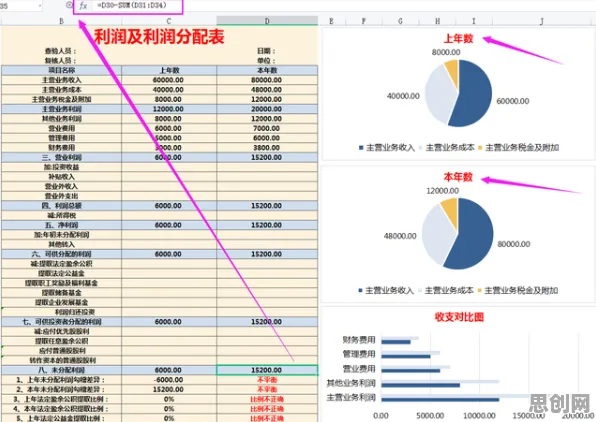
Task: Select column D header
Action: 267,21
